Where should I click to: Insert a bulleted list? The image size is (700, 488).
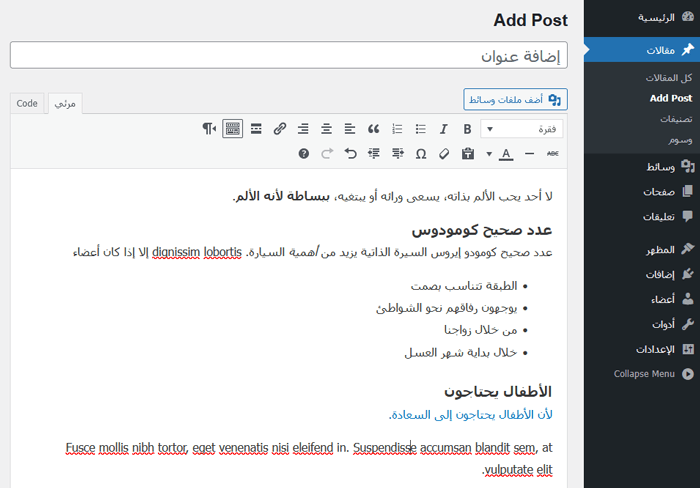pyautogui.click(x=420, y=129)
